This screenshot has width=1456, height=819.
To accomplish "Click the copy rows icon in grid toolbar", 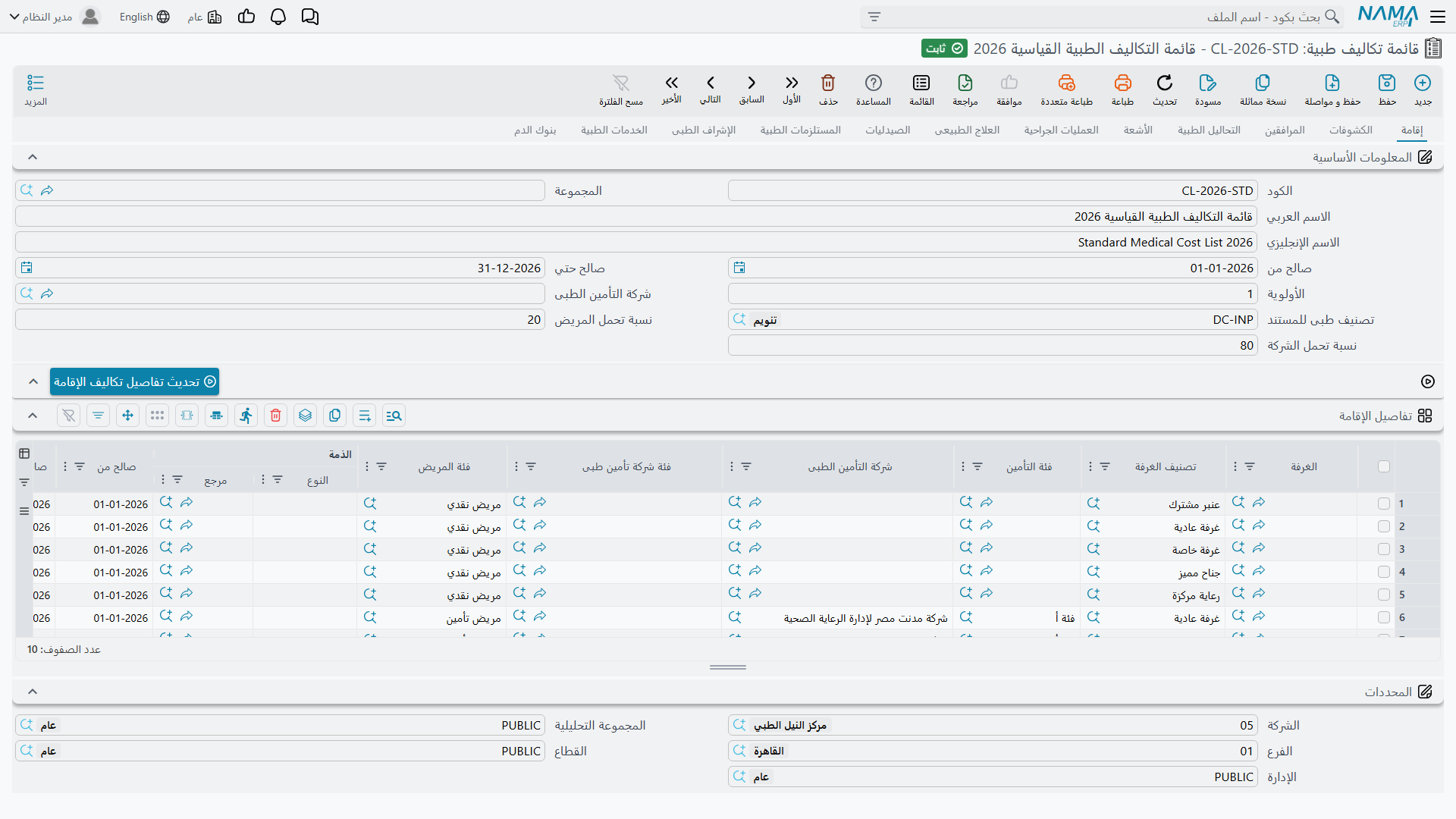I will coord(335,416).
